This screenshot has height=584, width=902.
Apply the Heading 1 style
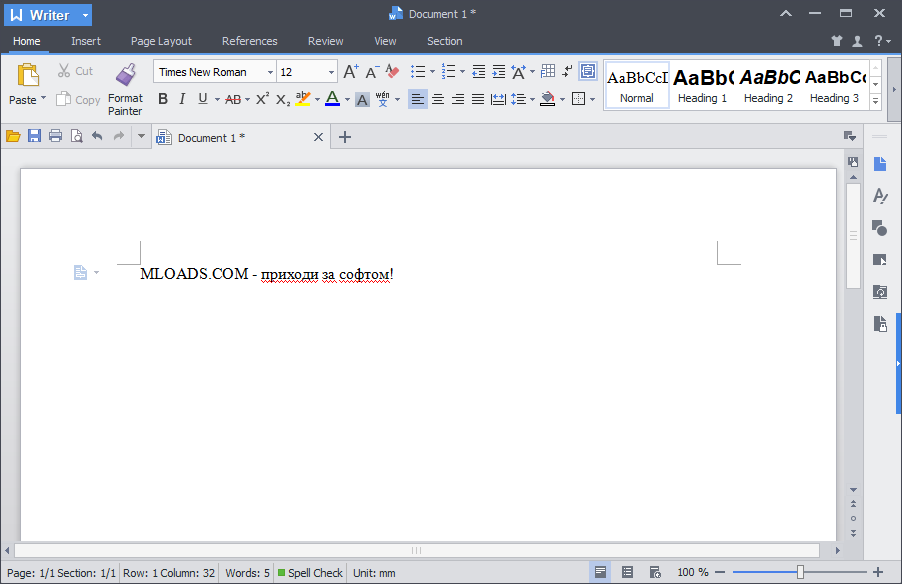[x=702, y=85]
